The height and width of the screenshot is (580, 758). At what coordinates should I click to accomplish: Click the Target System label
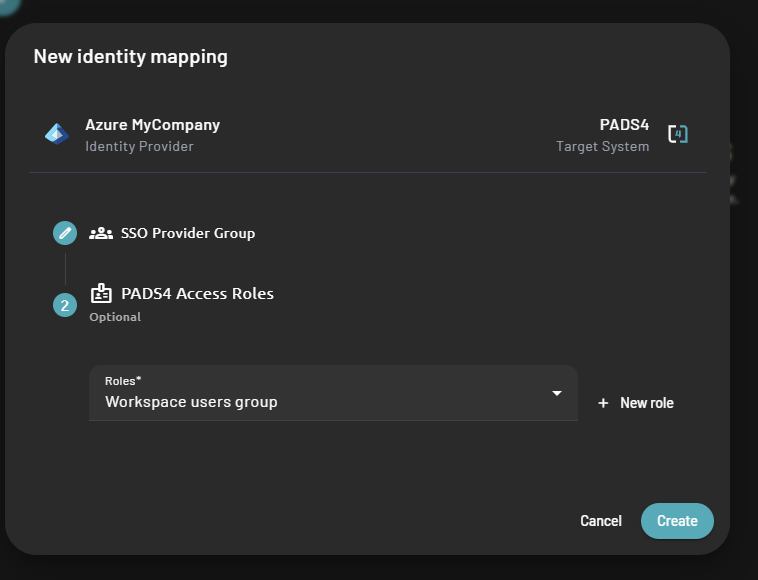(603, 146)
